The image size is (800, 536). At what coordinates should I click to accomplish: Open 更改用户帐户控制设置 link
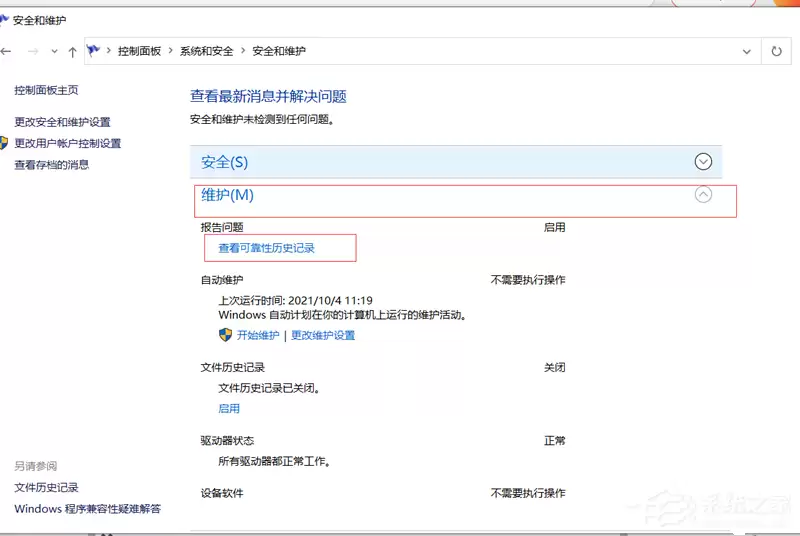pos(67,143)
